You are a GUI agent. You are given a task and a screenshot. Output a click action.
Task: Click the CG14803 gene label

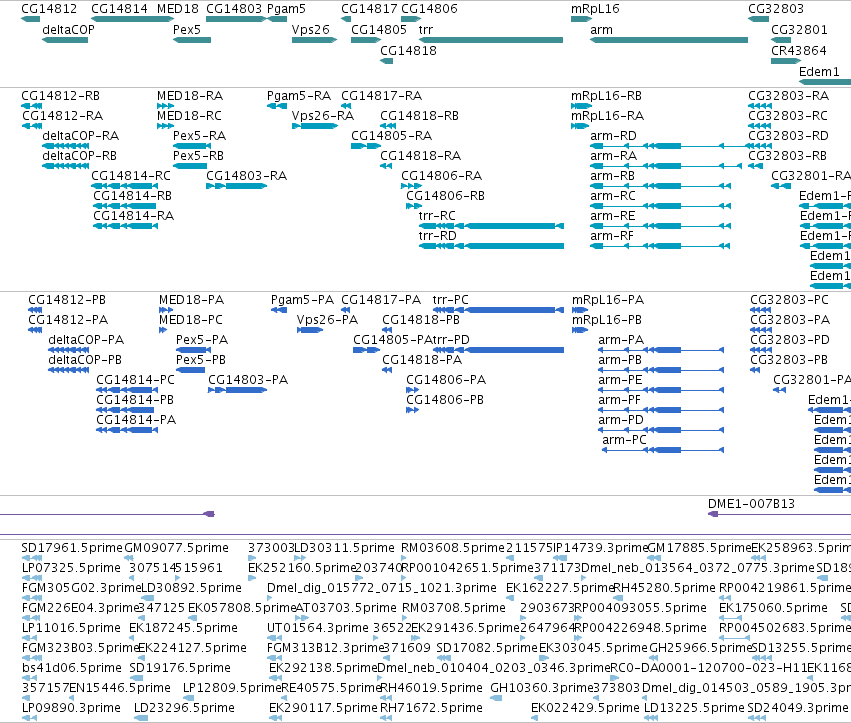[x=234, y=9]
